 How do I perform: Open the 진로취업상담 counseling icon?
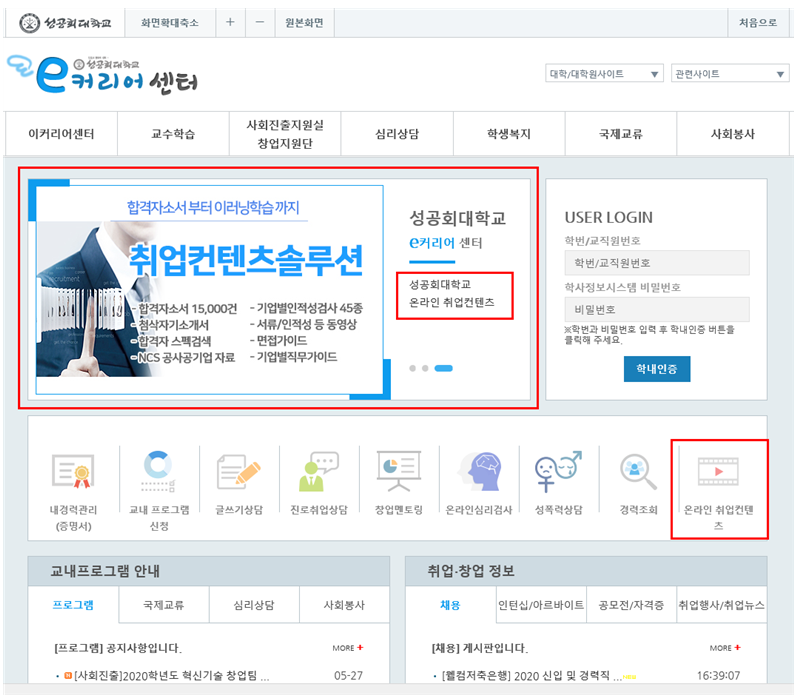[x=319, y=471]
